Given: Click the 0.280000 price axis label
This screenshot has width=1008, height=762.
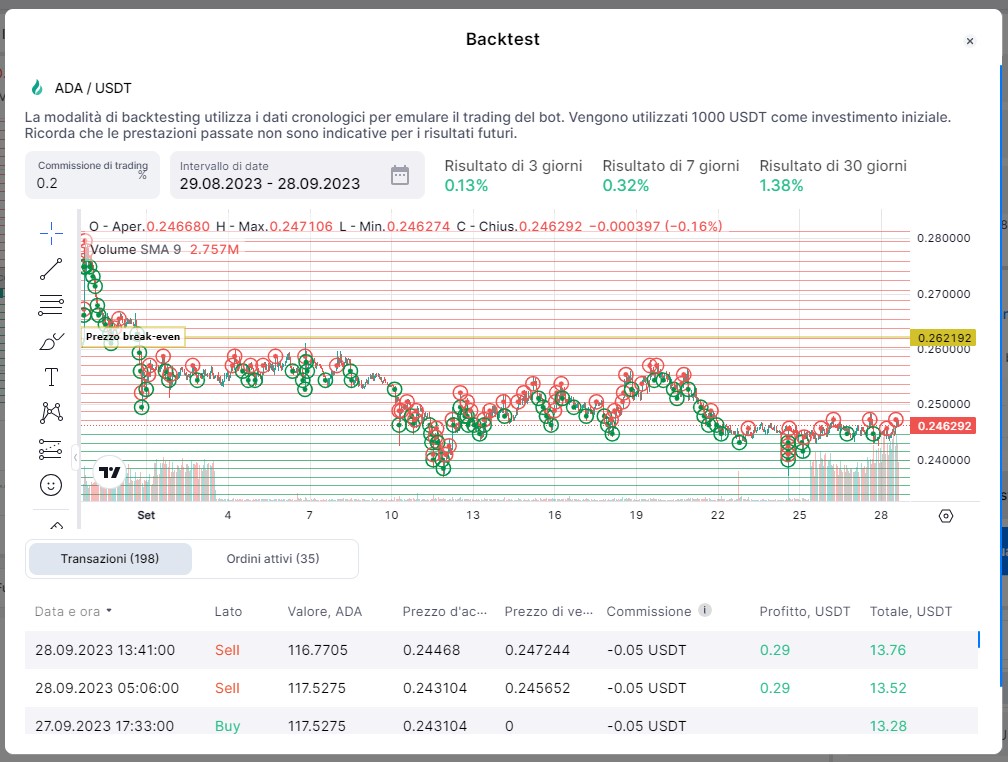Looking at the screenshot, I should click(944, 239).
